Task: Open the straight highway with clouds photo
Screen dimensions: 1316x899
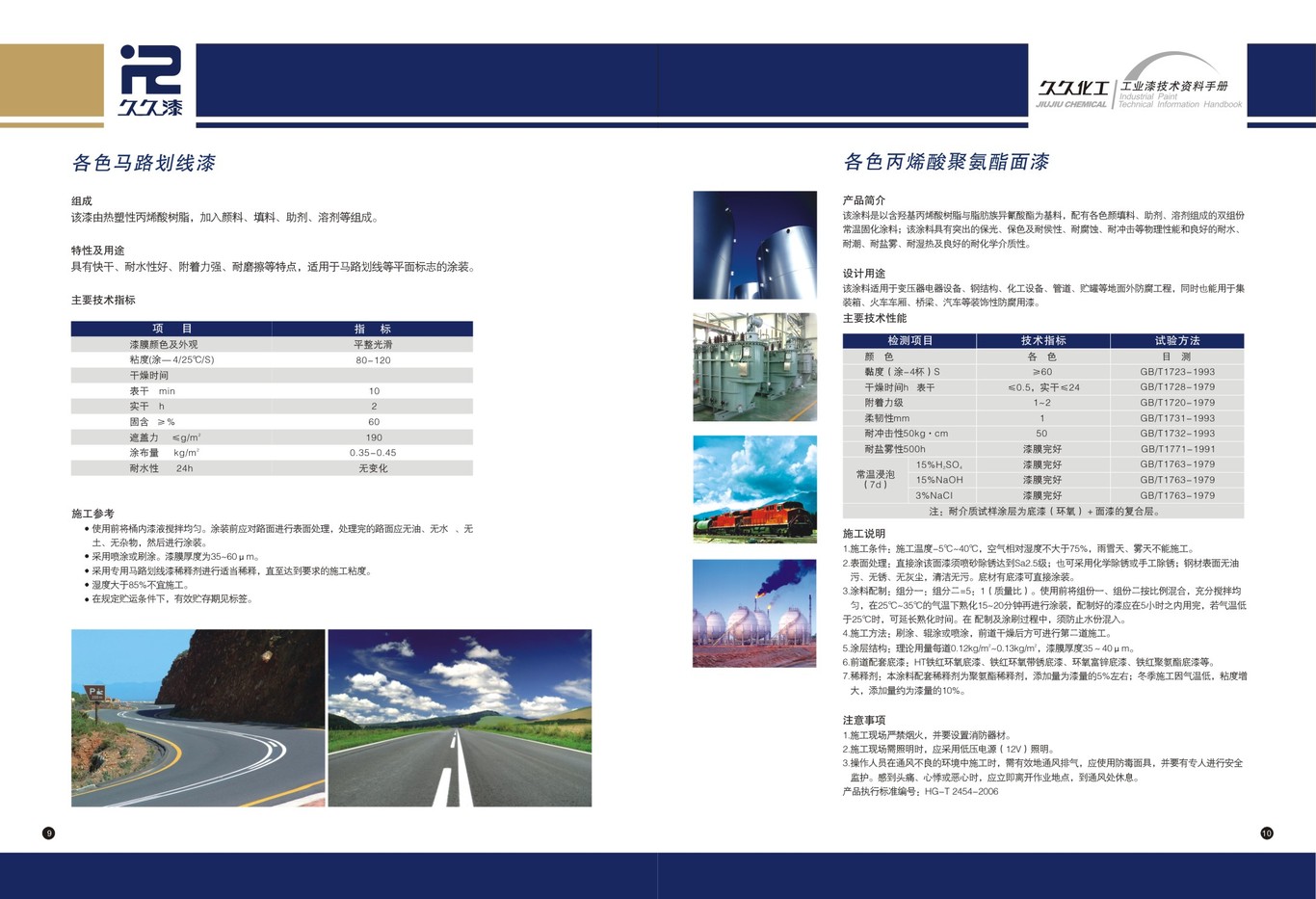Action: pyautogui.click(x=460, y=718)
